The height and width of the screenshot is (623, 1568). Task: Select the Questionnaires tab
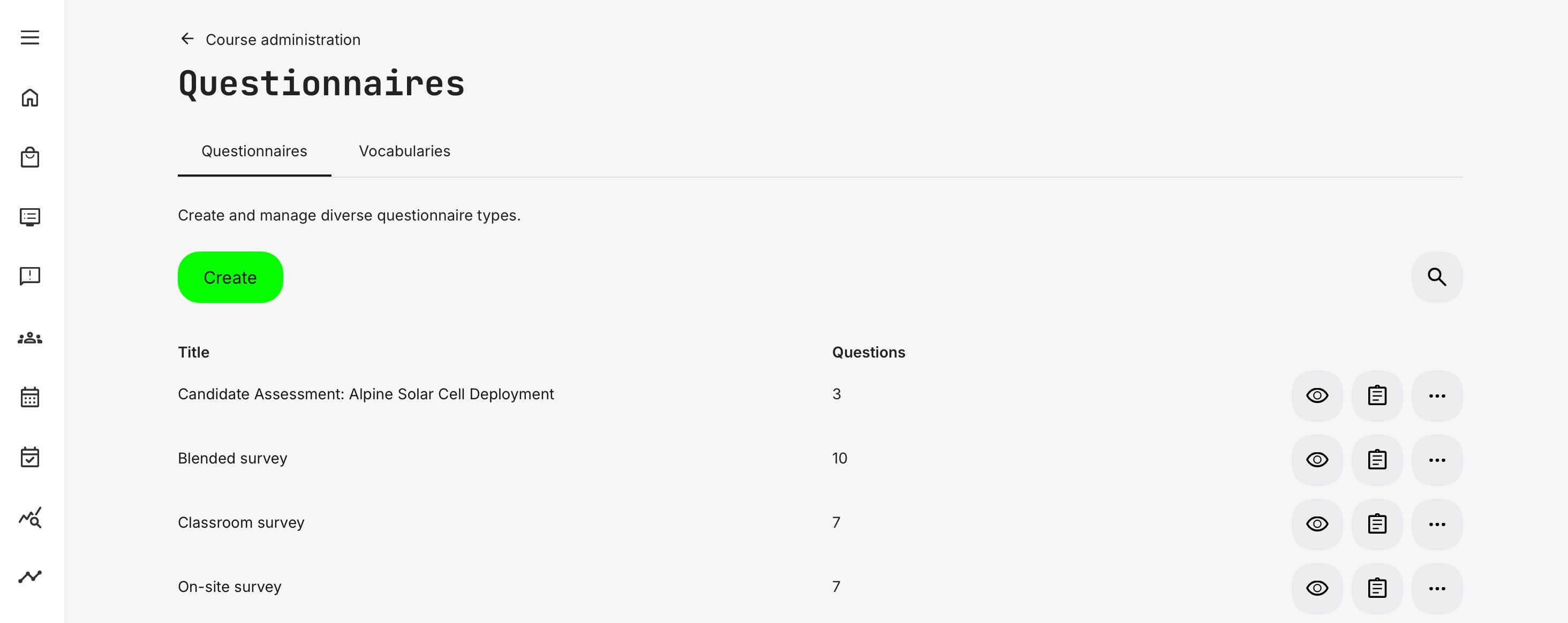pyautogui.click(x=254, y=151)
